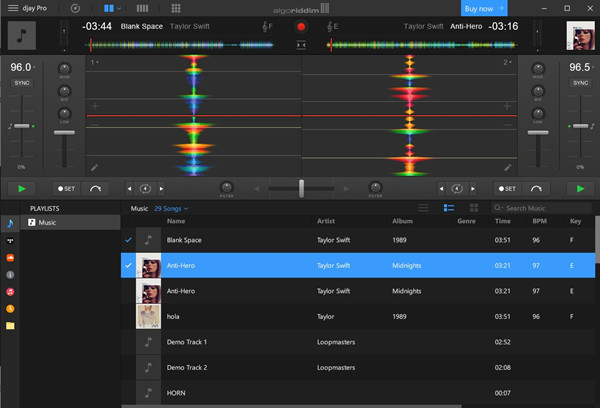The width and height of the screenshot is (600, 408).
Task: Click the key E clef icon on deck 2
Action: coord(333,26)
